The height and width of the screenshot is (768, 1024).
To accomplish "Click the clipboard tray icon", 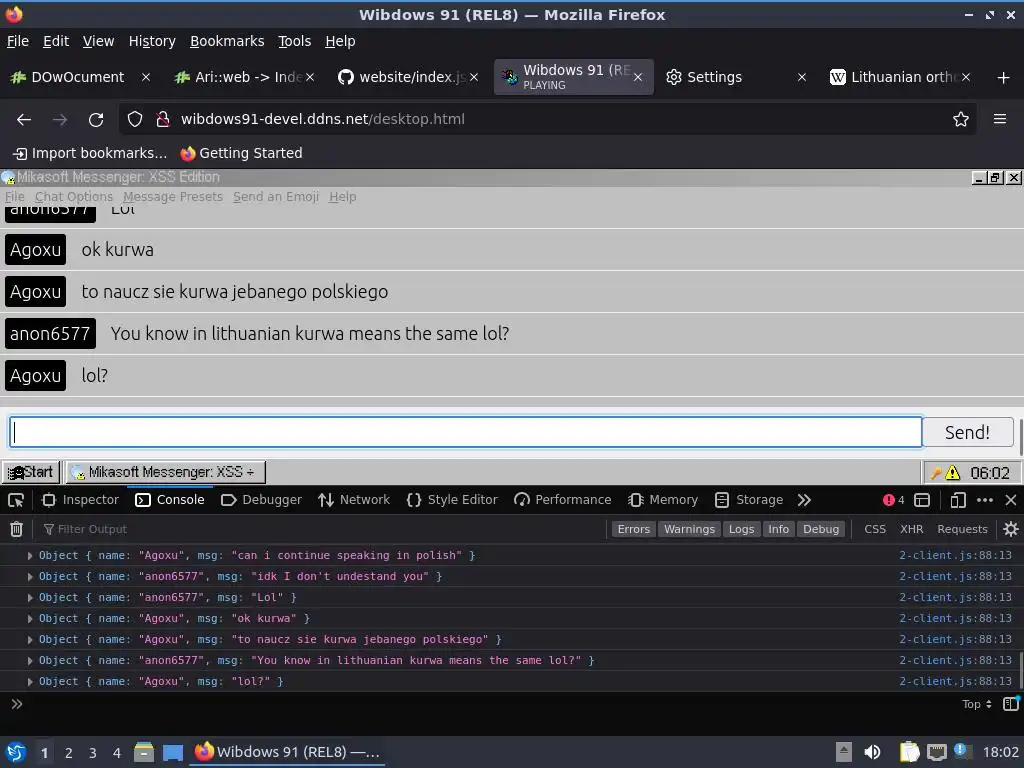I will 909,752.
